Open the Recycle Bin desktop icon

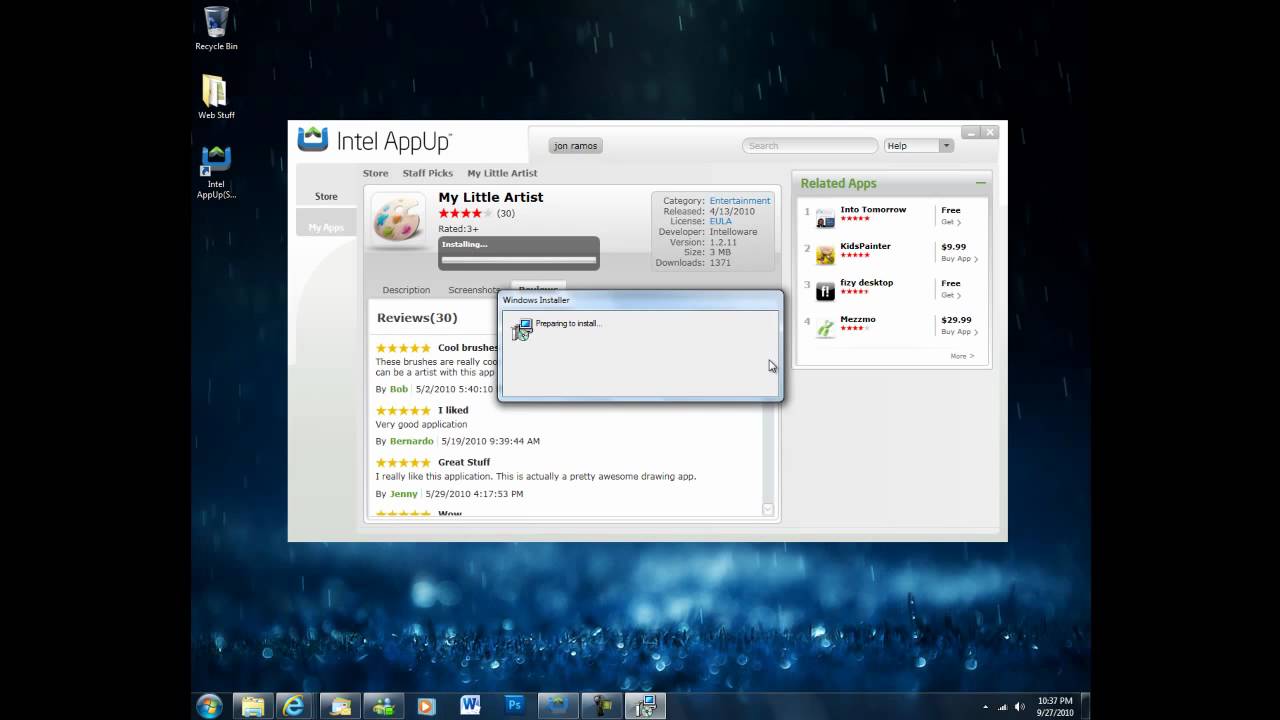pyautogui.click(x=216, y=28)
